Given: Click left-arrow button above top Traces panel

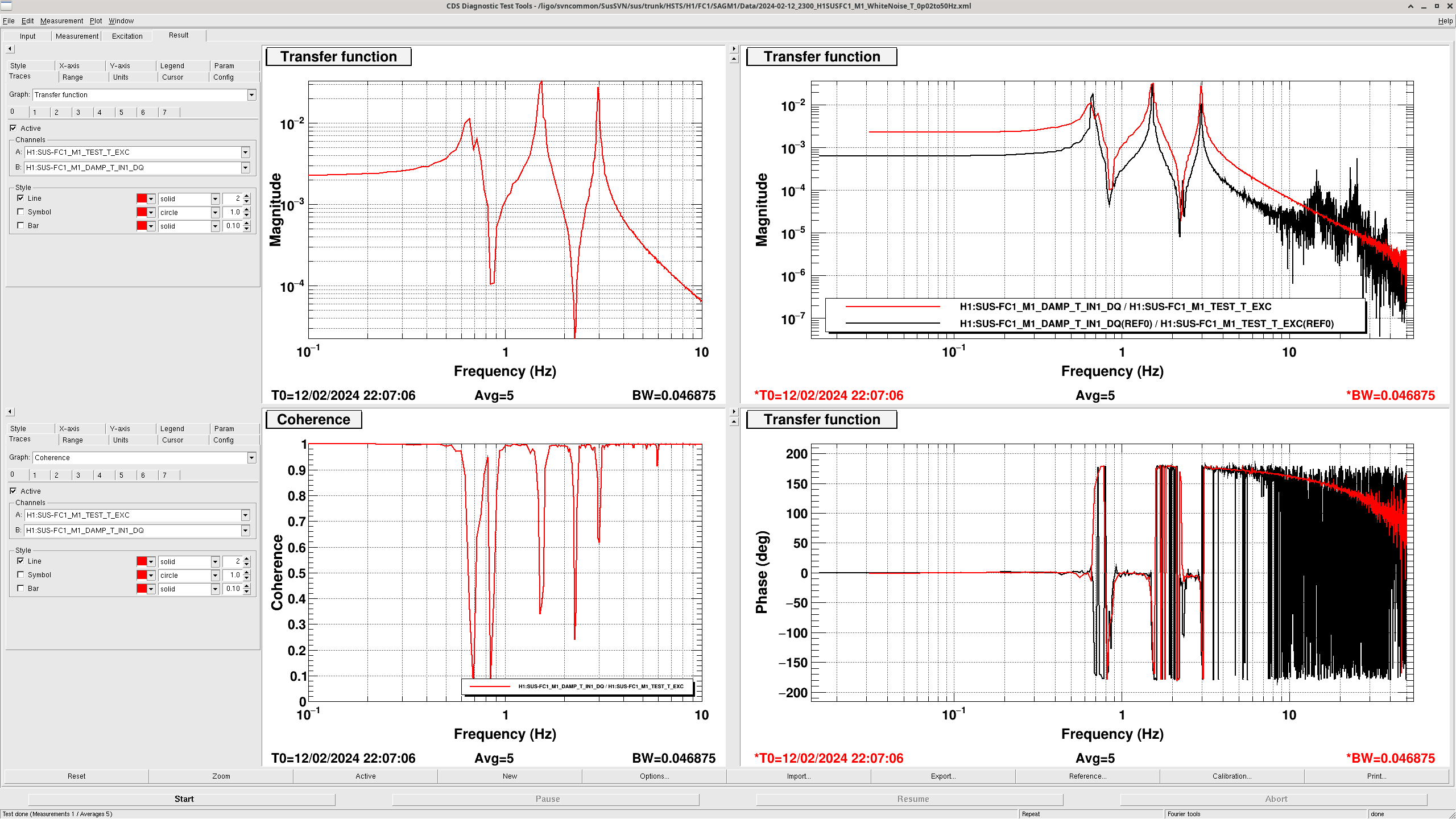Looking at the screenshot, I should pos(10,49).
